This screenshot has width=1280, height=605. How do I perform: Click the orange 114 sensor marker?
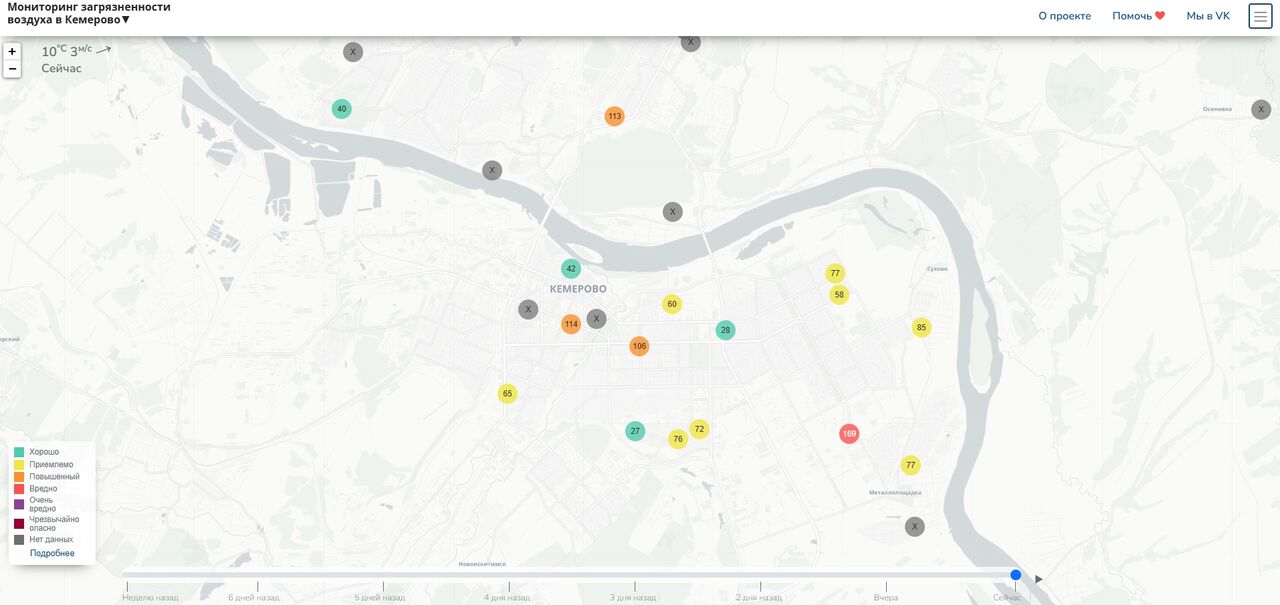[x=571, y=324]
